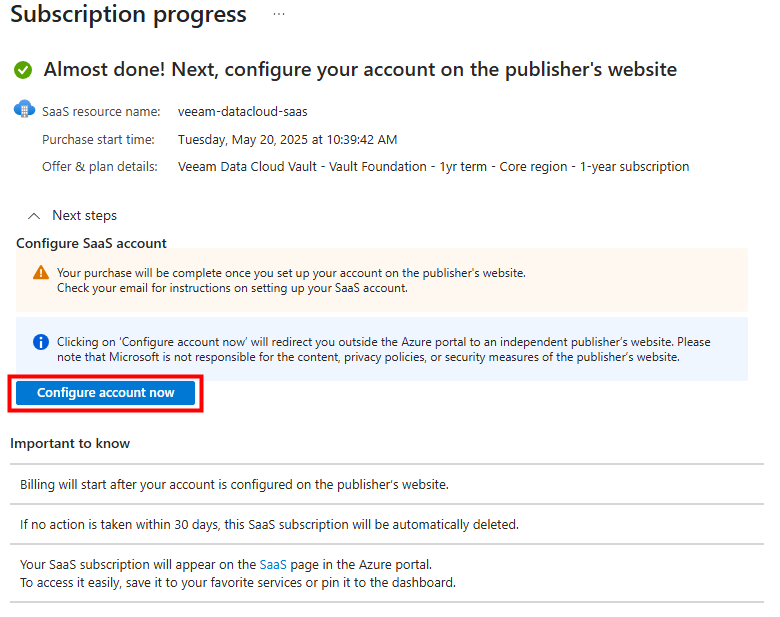Click the Microsoft is not responsible disclaimer text
This screenshot has width=780, height=617.
coord(368,357)
